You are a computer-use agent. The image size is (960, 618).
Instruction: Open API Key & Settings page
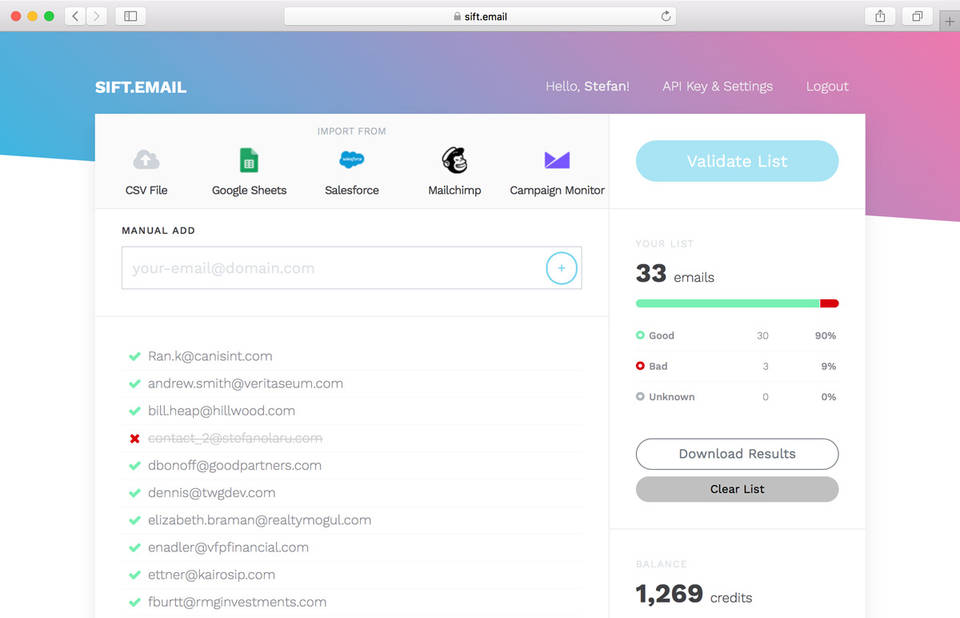pyautogui.click(x=717, y=86)
